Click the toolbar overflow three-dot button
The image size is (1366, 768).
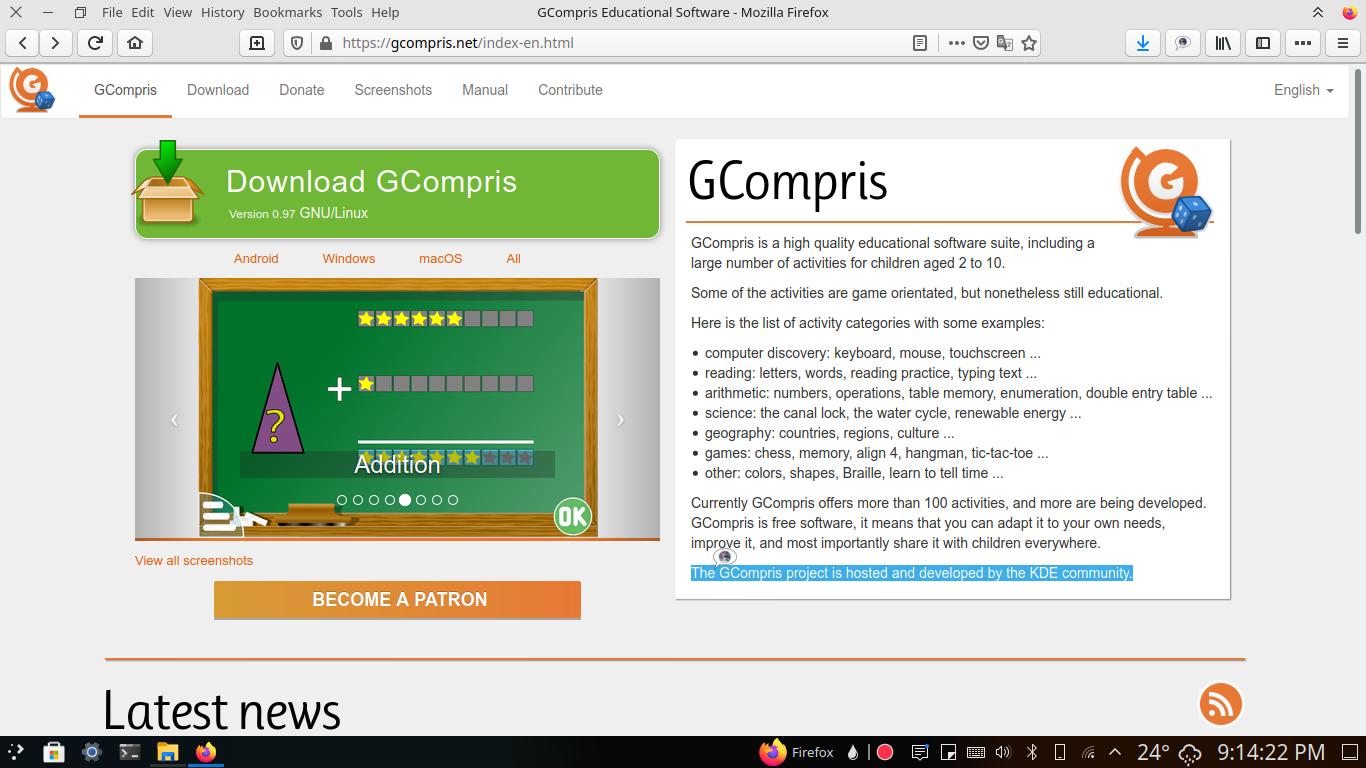[1302, 43]
